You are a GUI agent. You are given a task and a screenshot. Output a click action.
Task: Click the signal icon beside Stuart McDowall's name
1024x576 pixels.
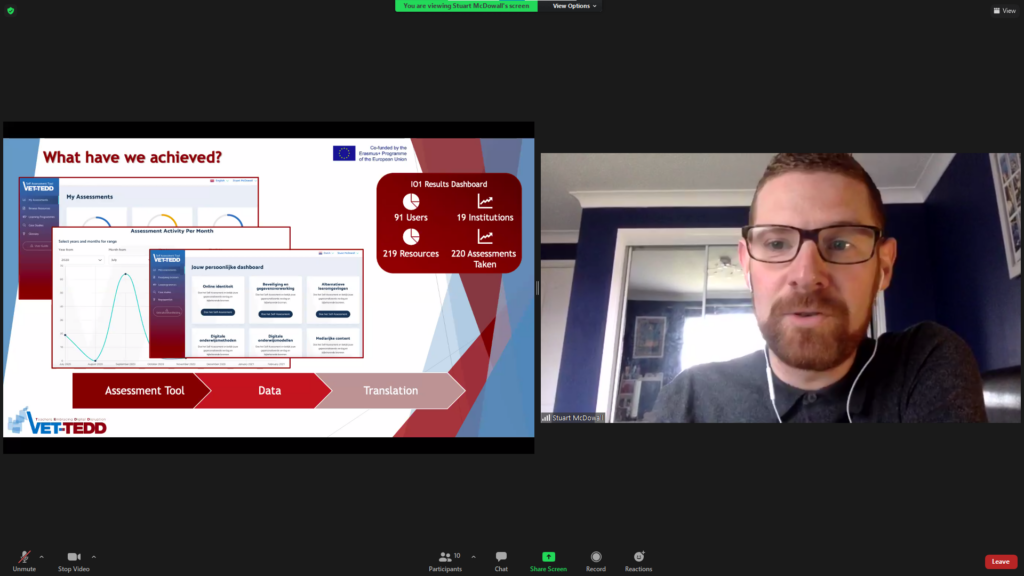click(546, 418)
